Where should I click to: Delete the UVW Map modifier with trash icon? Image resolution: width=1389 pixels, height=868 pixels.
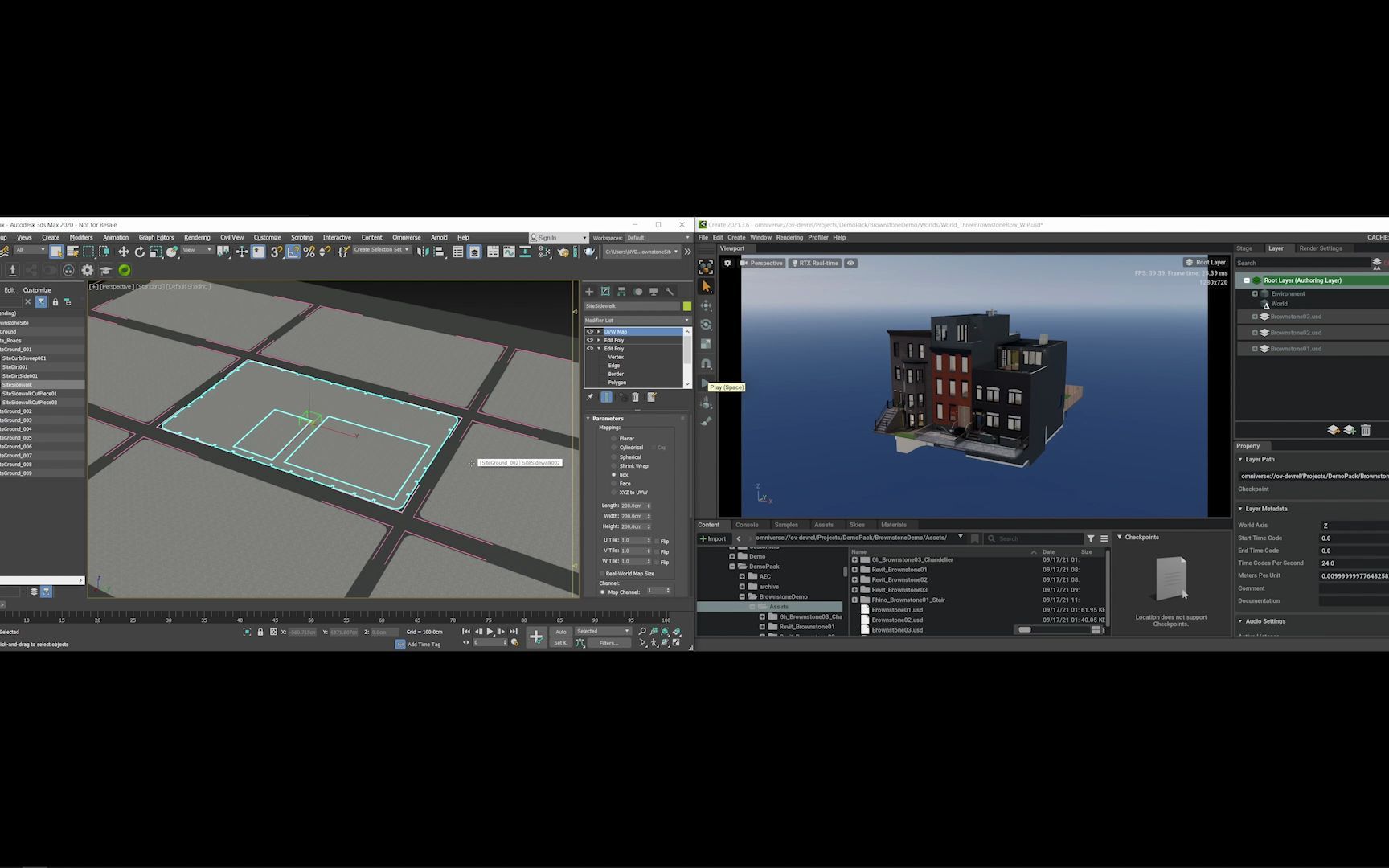635,395
